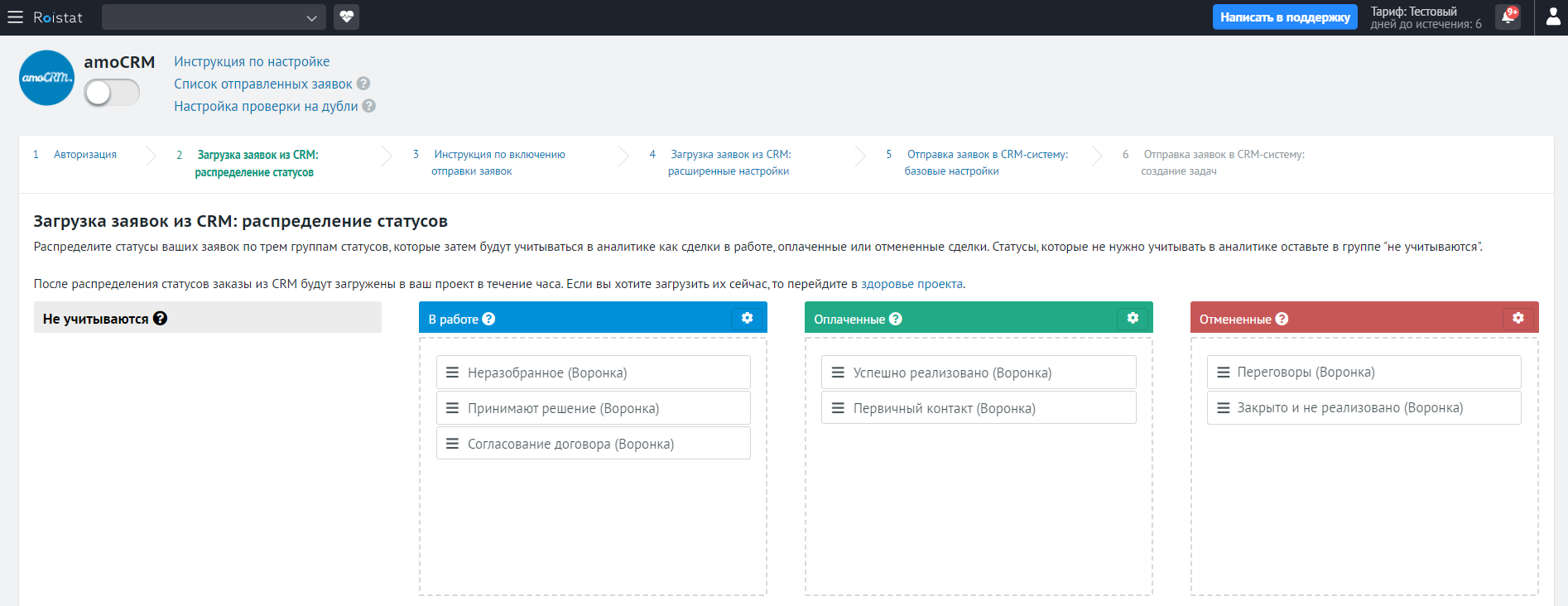Open Инструкция по настройке link
The width and height of the screenshot is (1568, 606).
(252, 61)
